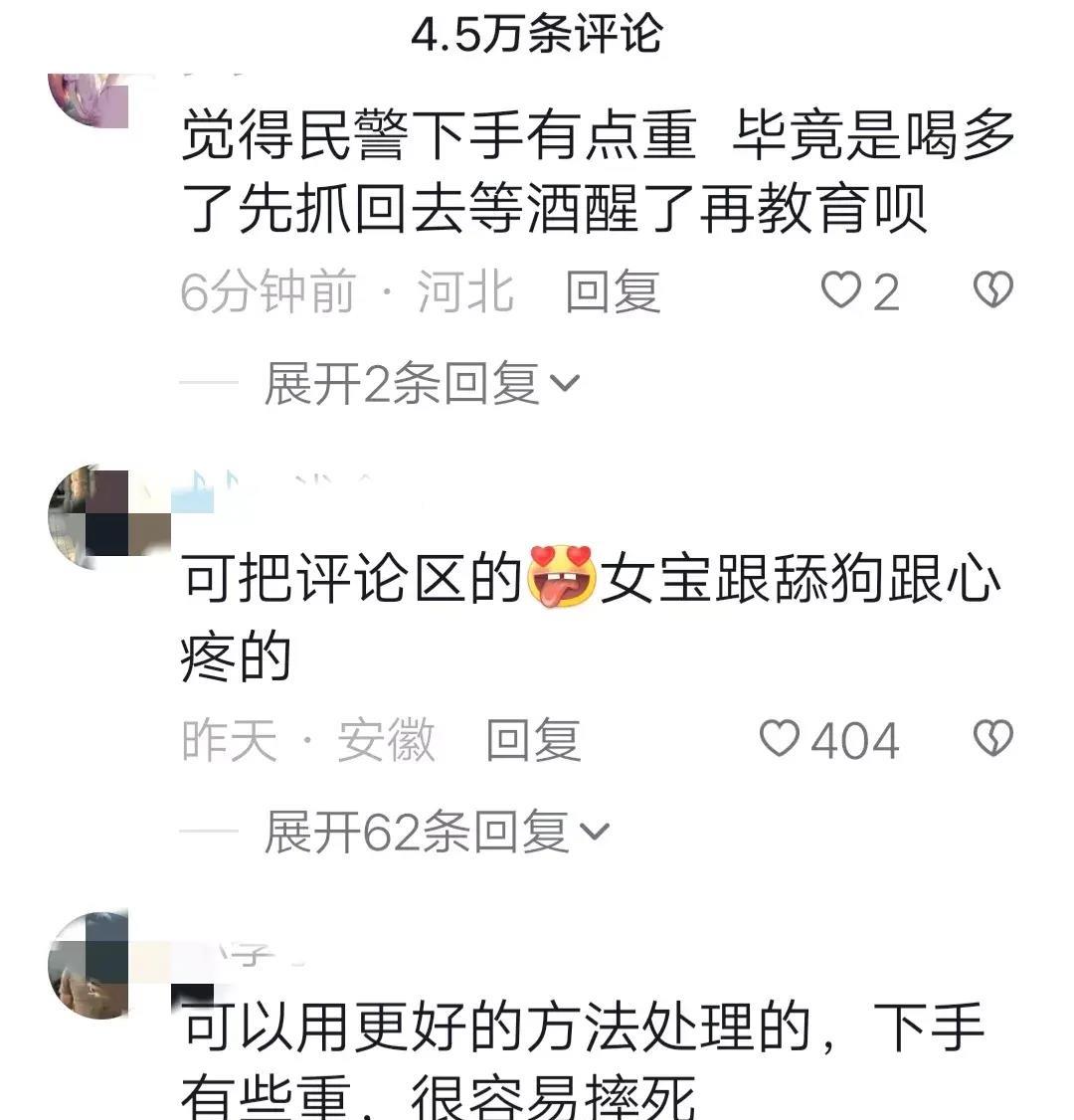1074x1120 pixels.
Task: Select comment text 觉得民警下手有点重
Action: 440,134
